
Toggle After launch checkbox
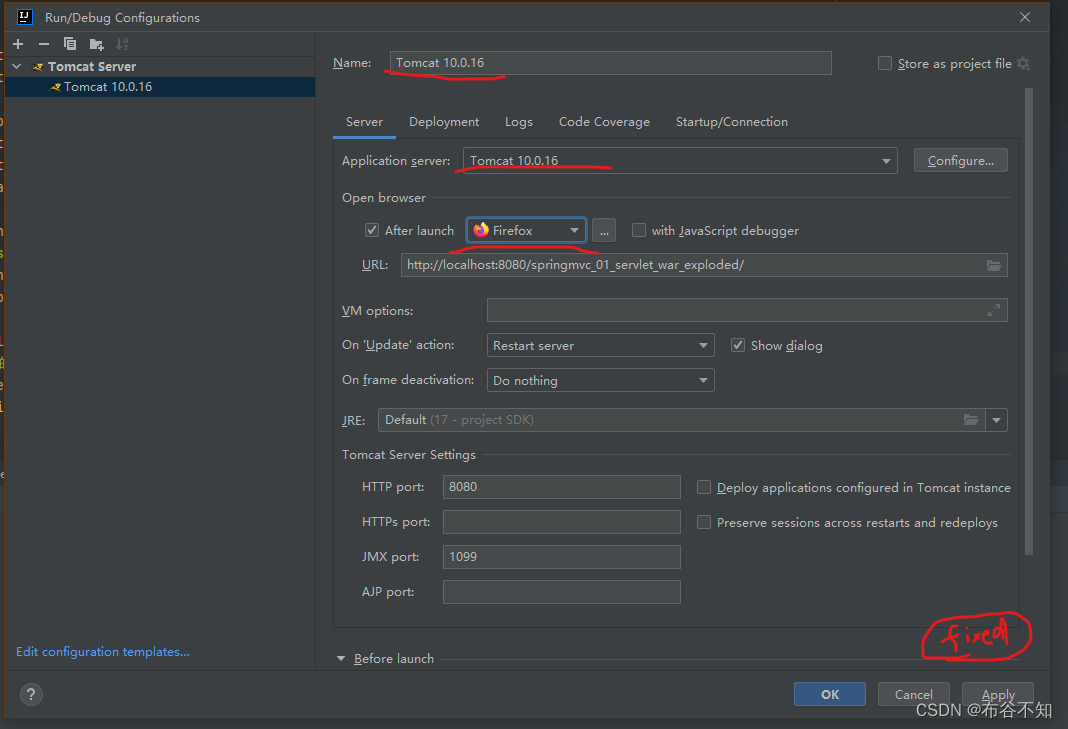(372, 230)
